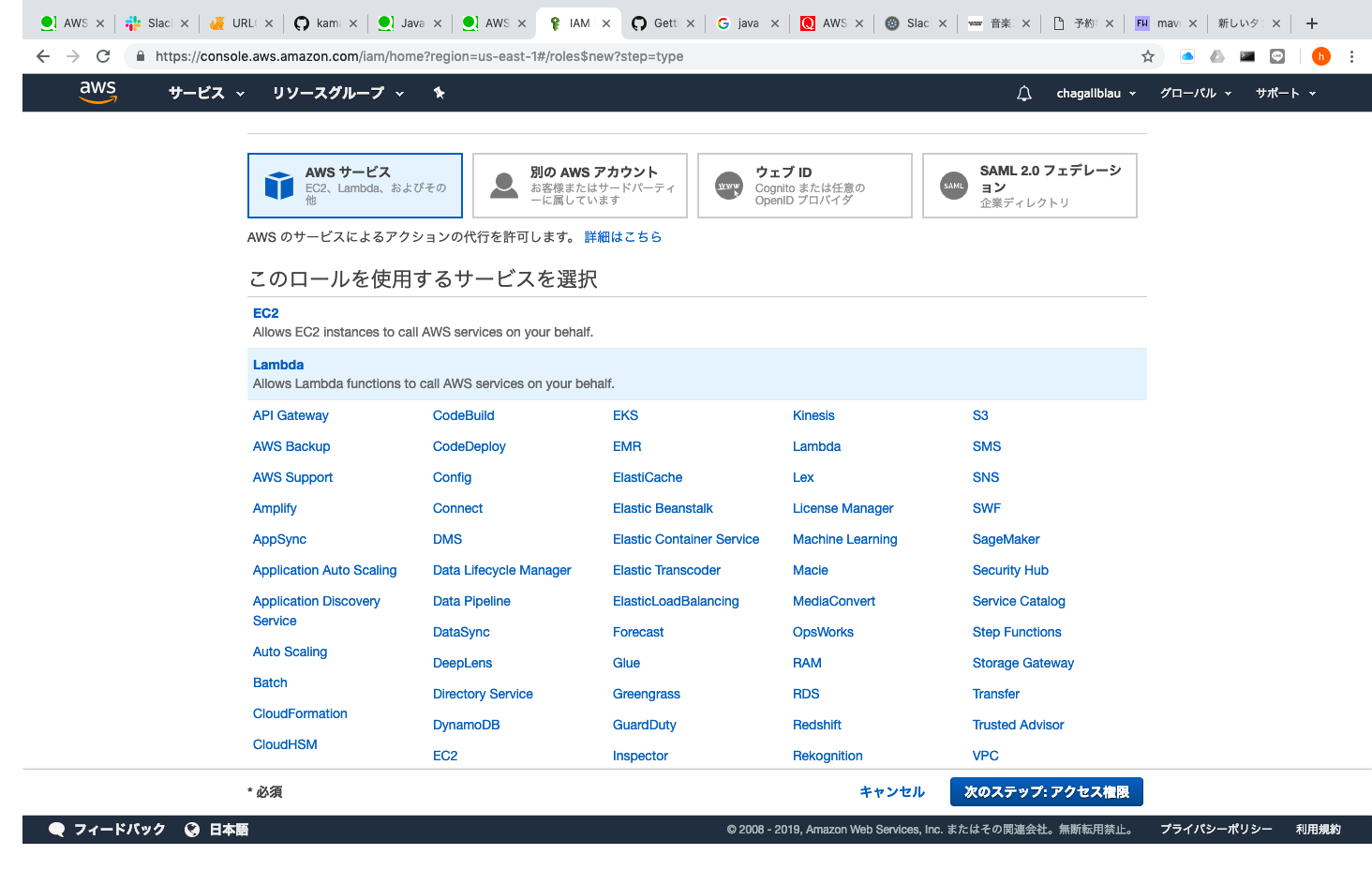
Task: Select the Redshift service link
Action: 816,725
